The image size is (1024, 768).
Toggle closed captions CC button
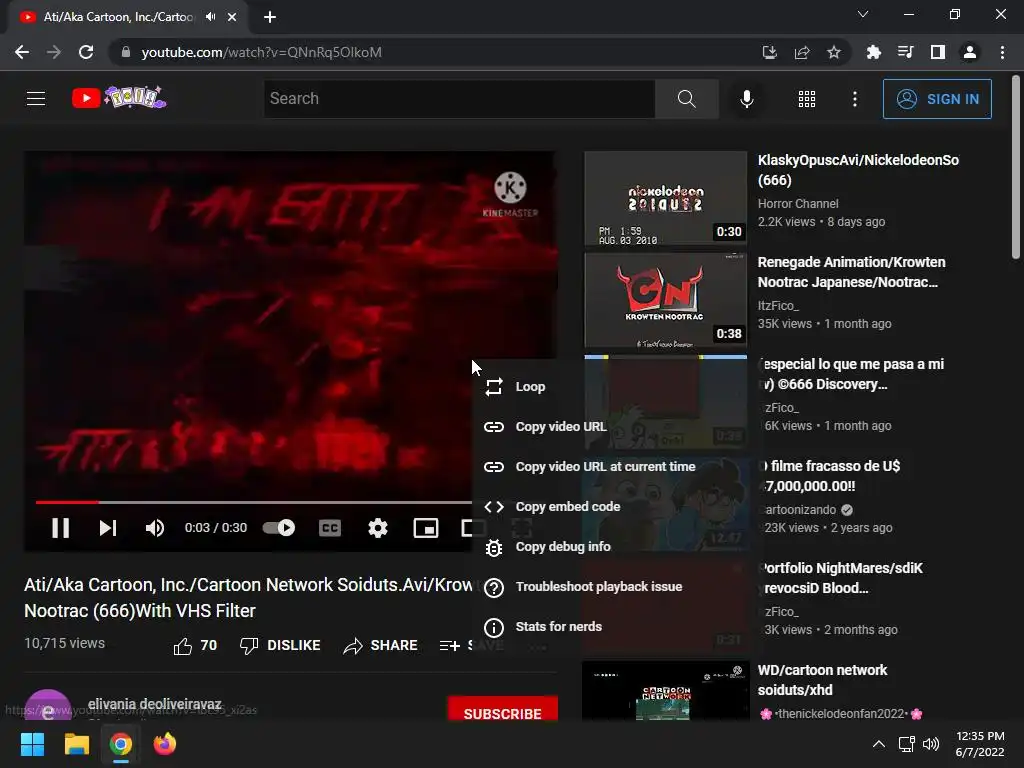pyautogui.click(x=330, y=528)
